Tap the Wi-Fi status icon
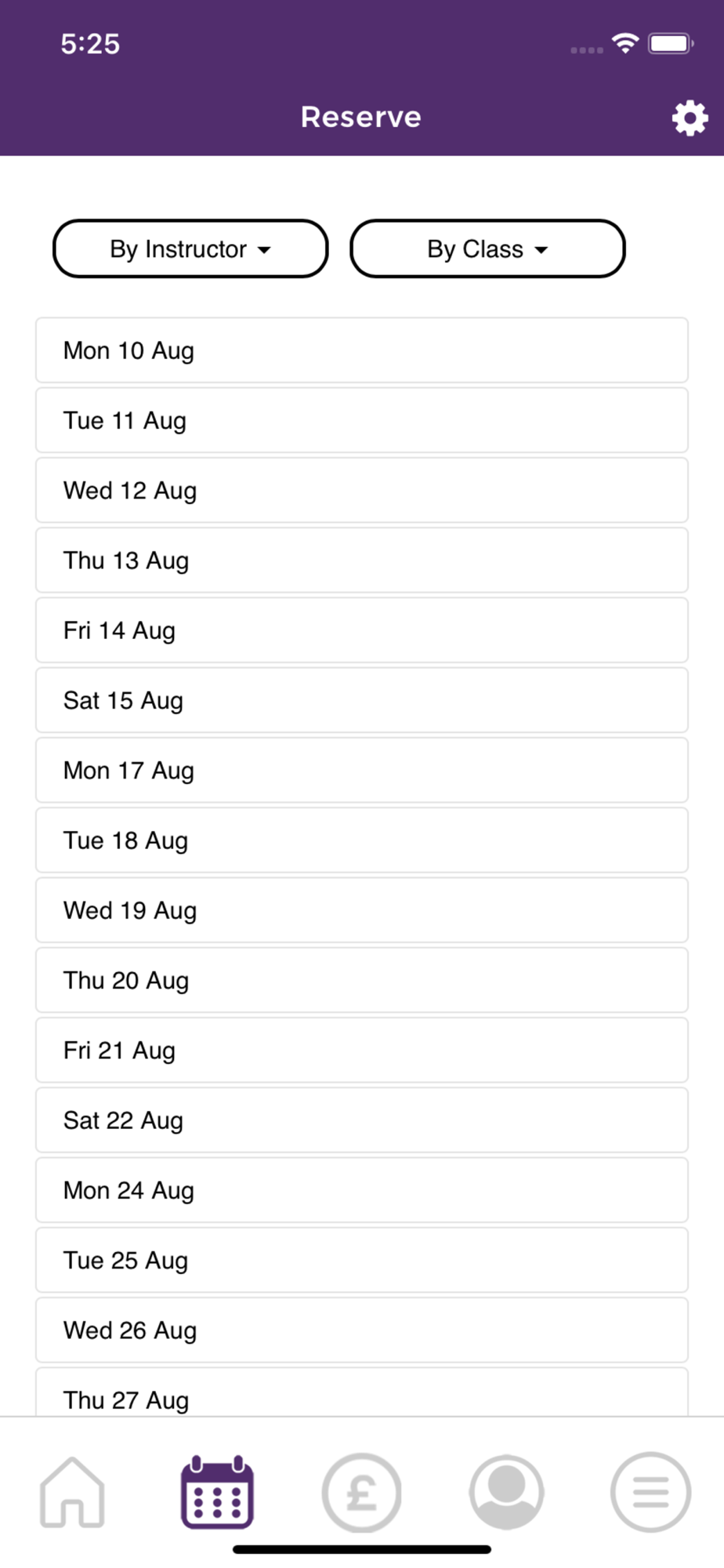 [625, 43]
